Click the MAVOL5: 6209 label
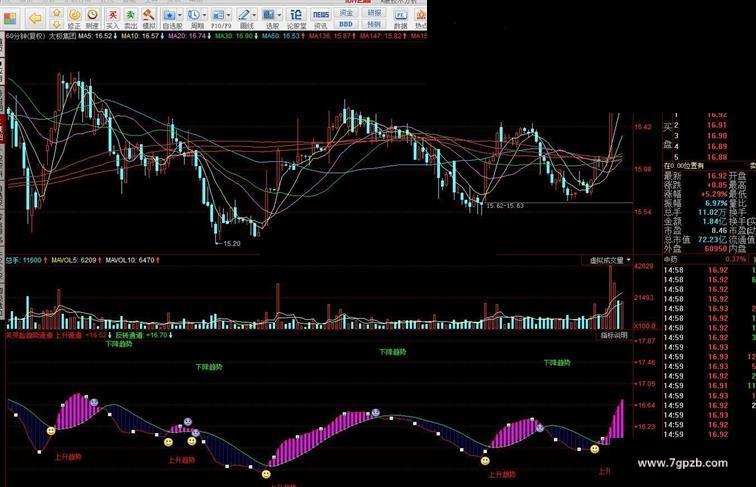This screenshot has width=756, height=487. 76,260
